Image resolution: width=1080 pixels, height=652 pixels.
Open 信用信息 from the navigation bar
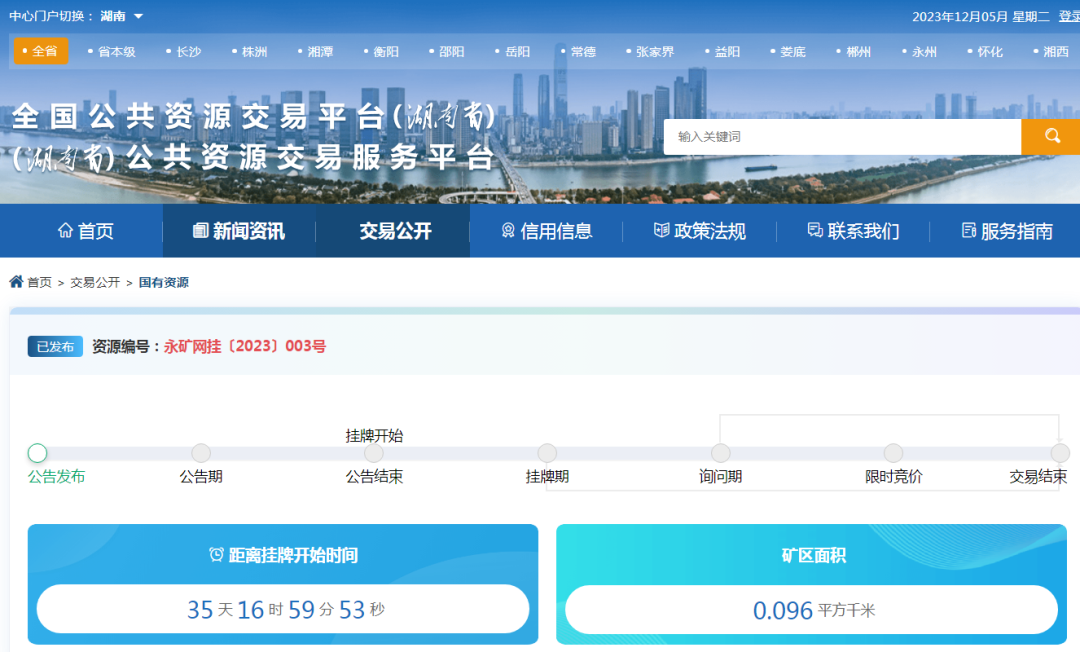pos(546,231)
